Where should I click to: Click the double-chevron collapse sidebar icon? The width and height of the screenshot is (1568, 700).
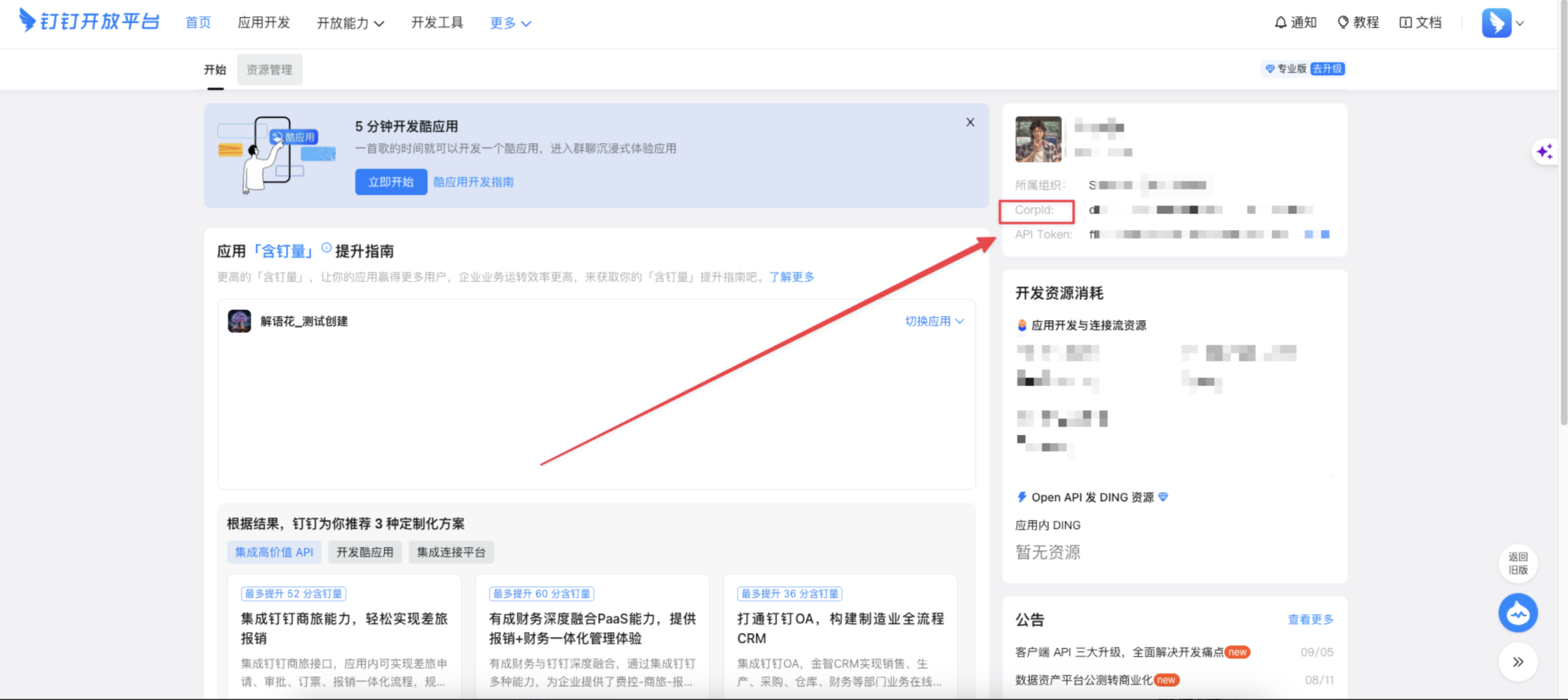[1517, 662]
